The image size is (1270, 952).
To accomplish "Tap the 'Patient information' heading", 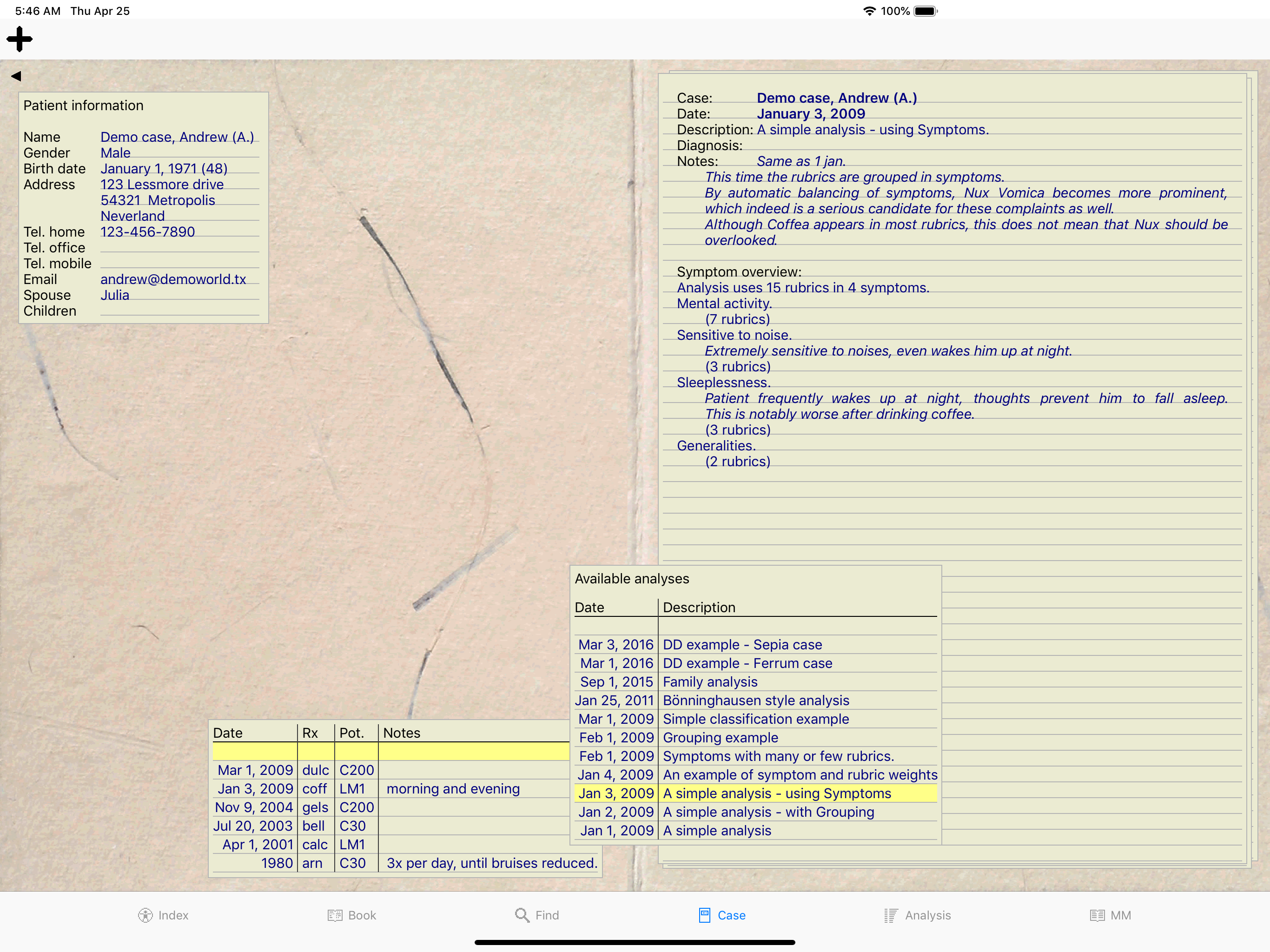I will tap(84, 106).
